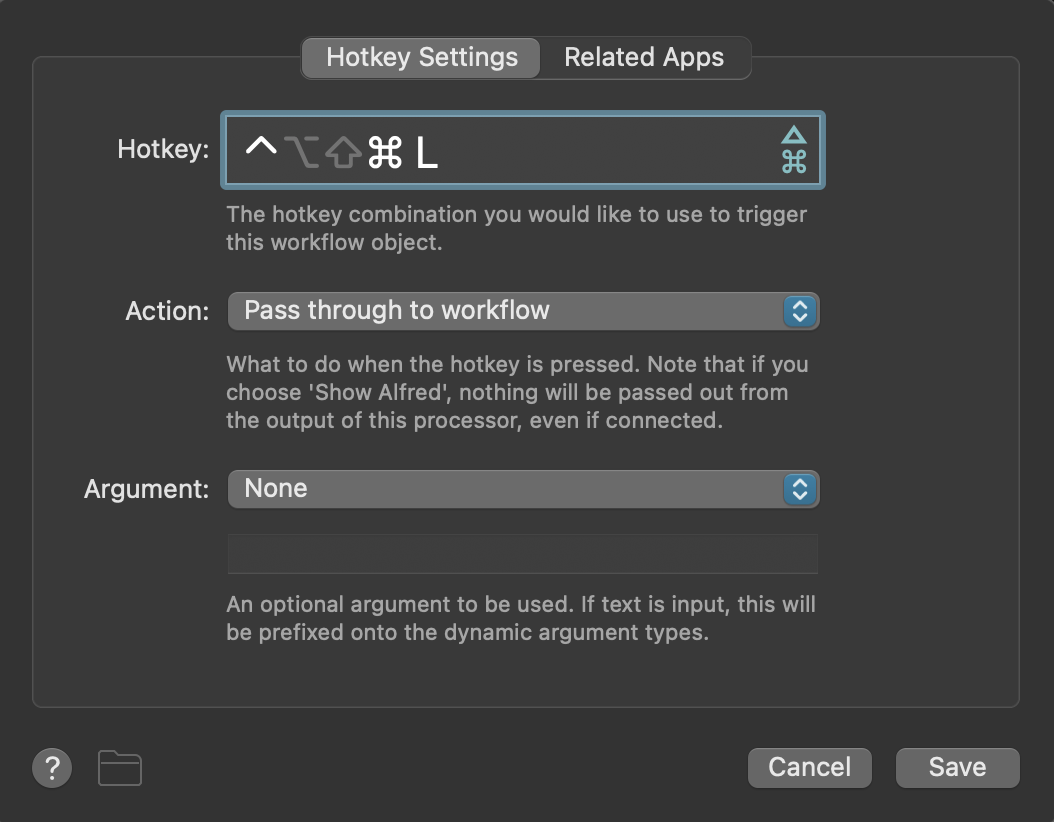Click the Argument dropdown stepper arrows

click(800, 489)
